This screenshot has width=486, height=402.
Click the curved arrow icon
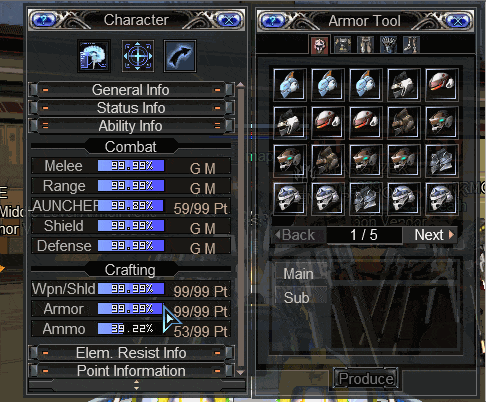[x=180, y=56]
